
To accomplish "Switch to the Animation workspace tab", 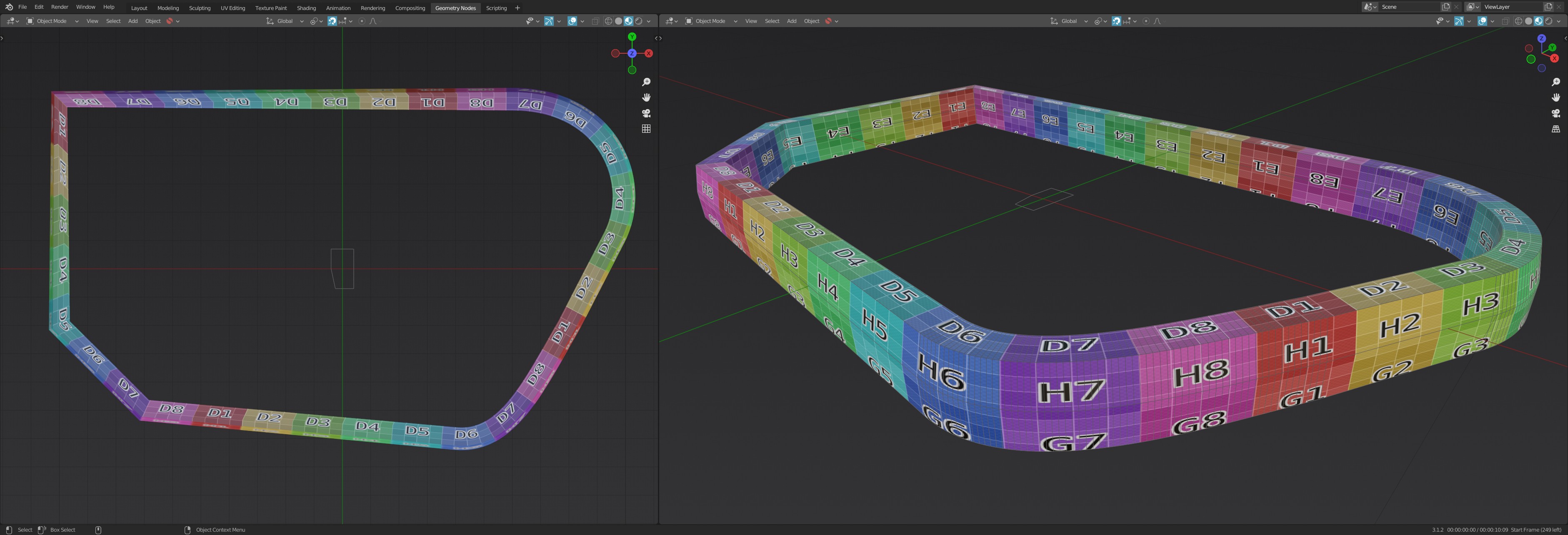I will pos(338,8).
